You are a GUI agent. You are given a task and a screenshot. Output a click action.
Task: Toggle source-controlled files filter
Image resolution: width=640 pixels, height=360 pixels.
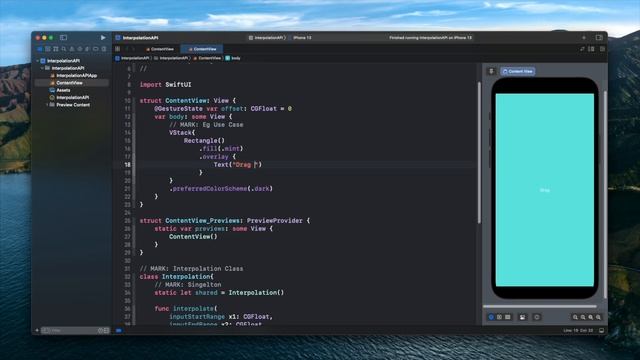(106, 330)
